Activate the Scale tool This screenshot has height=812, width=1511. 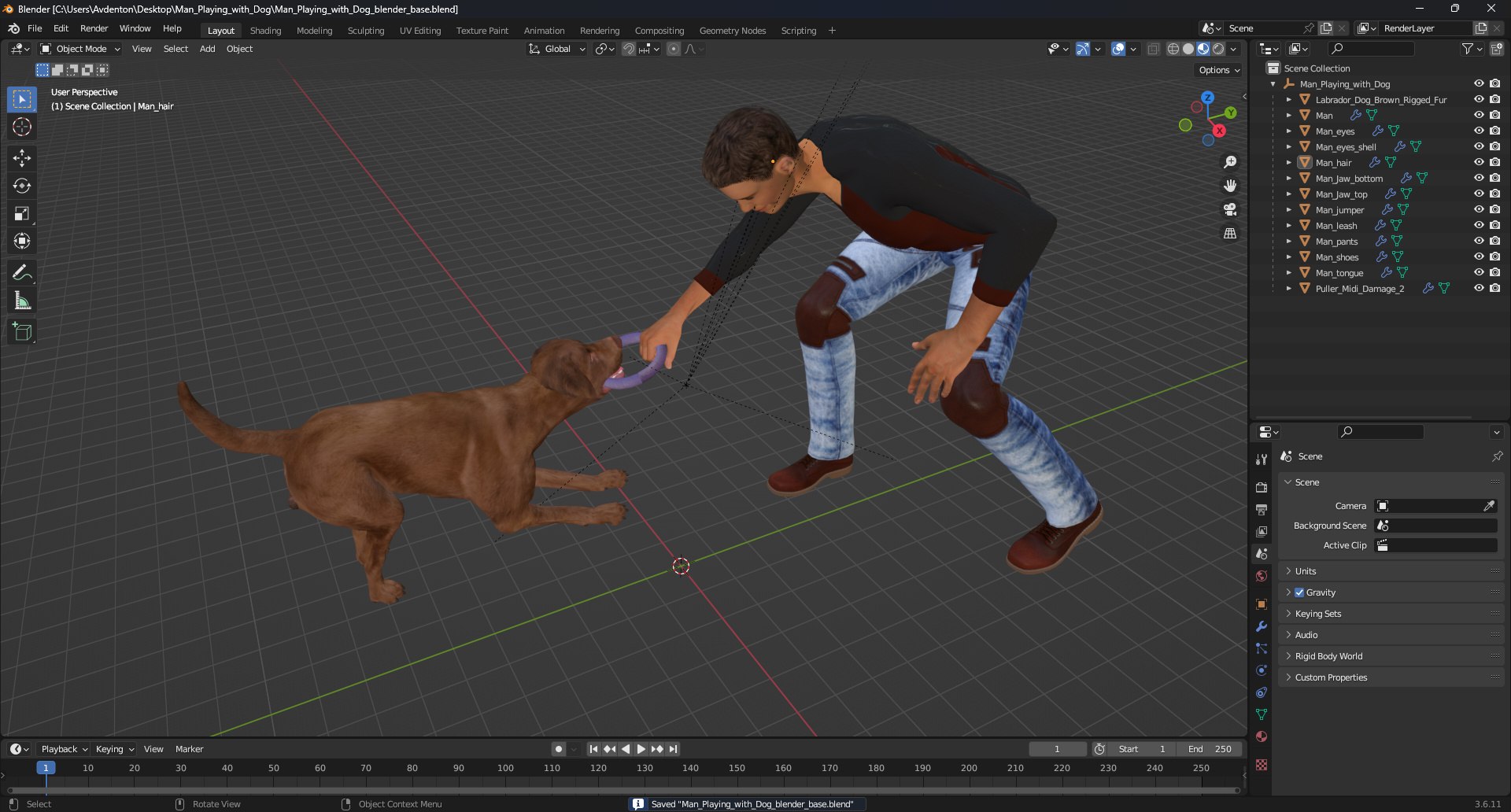coord(22,213)
